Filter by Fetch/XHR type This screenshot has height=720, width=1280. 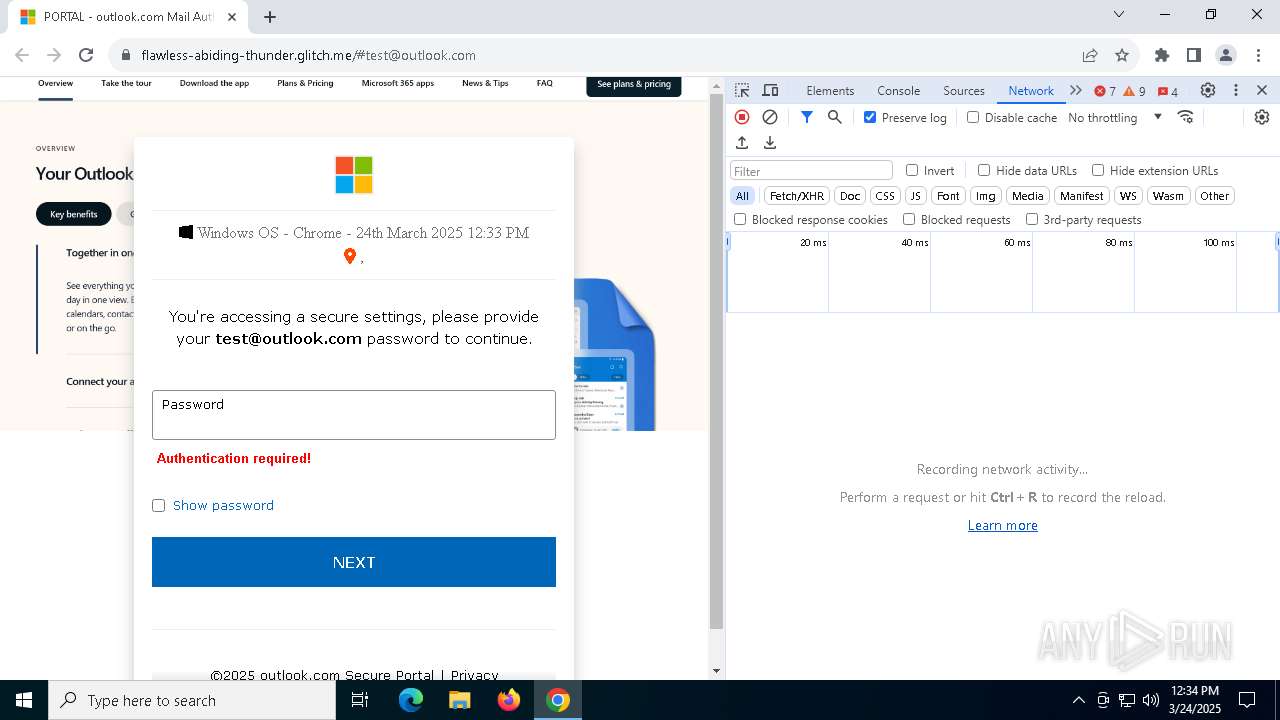coord(797,196)
